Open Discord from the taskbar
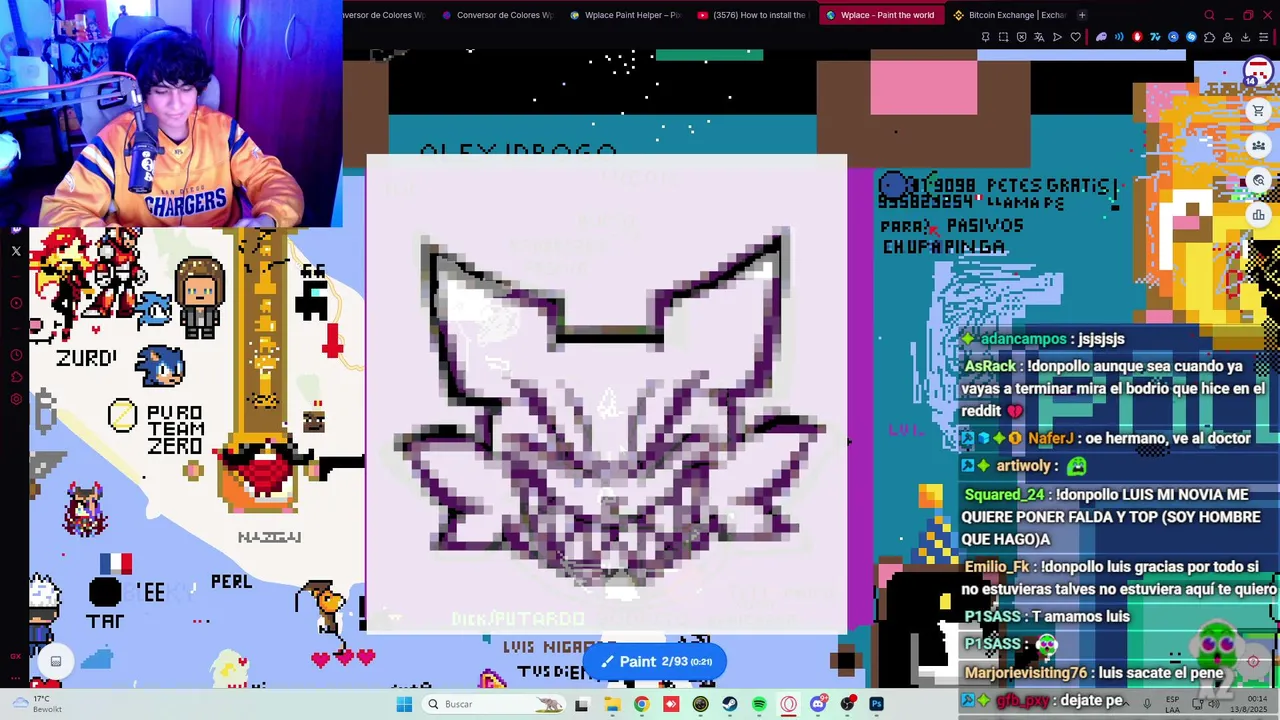Image resolution: width=1280 pixels, height=720 pixels. coord(818,704)
